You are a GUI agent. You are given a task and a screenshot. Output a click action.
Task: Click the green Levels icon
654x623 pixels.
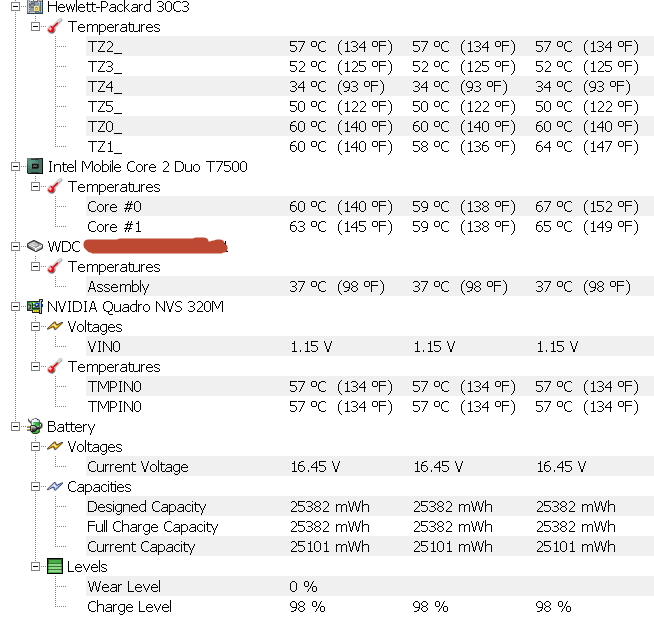(x=55, y=566)
